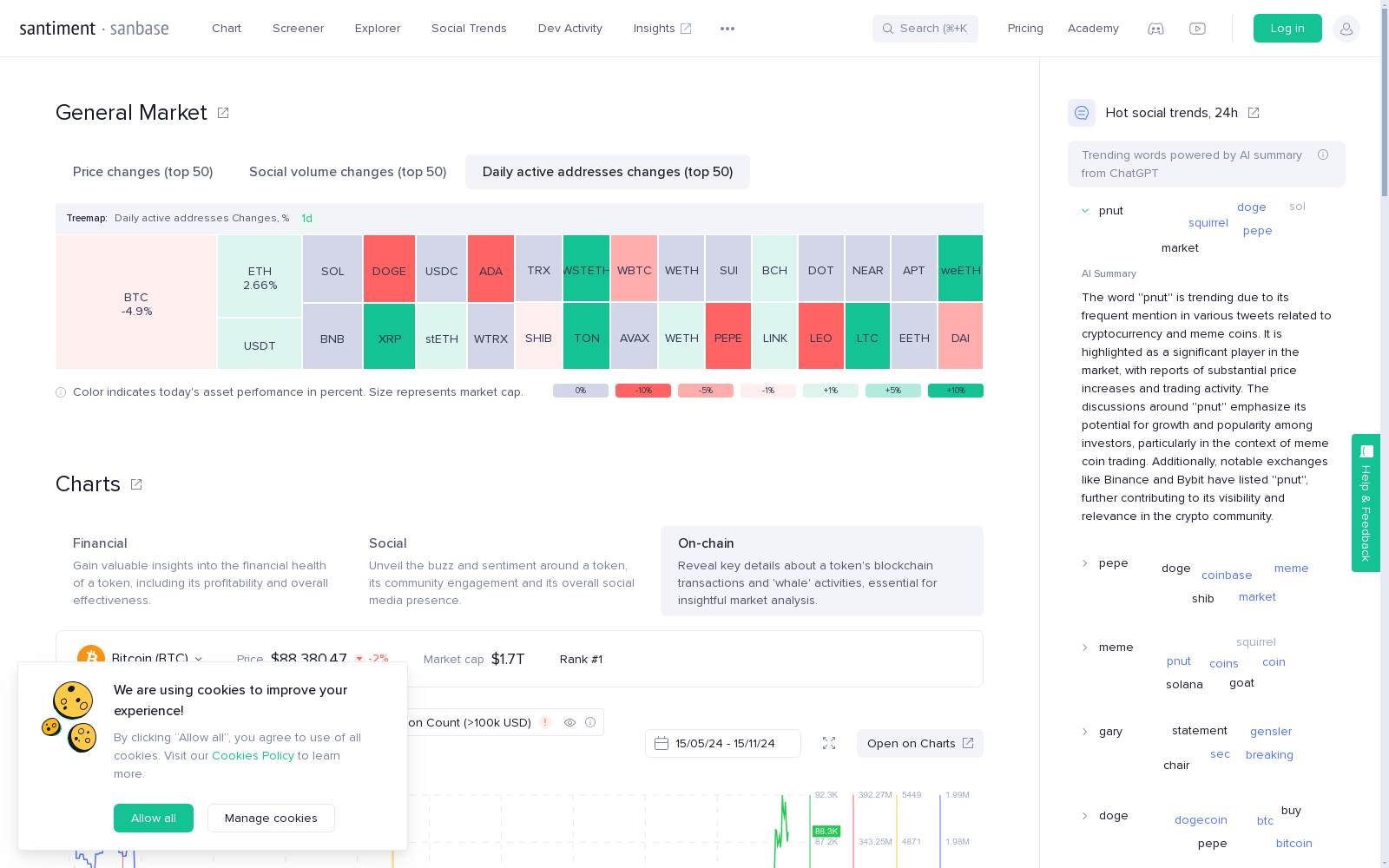Viewport: 1389px width, 868px height.
Task: Click Manage cookies button
Action: point(271,818)
